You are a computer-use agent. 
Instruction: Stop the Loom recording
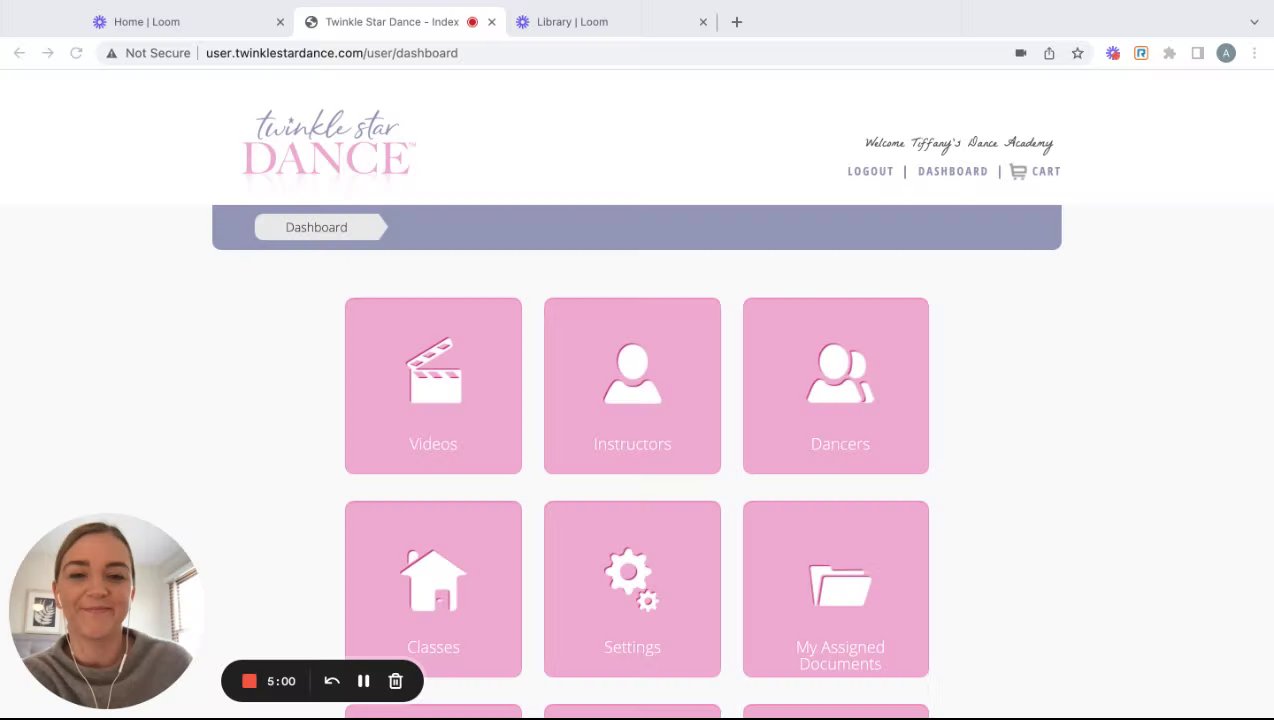pos(249,681)
